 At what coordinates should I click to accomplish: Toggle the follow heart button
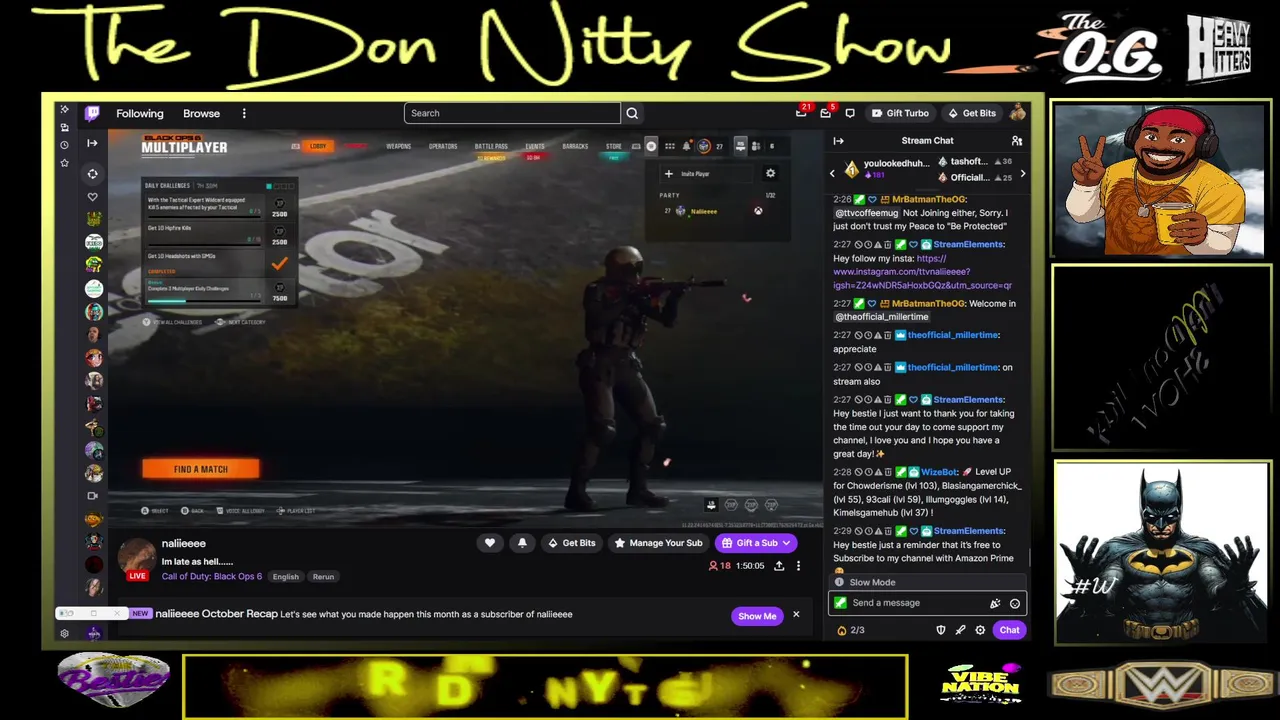click(490, 543)
